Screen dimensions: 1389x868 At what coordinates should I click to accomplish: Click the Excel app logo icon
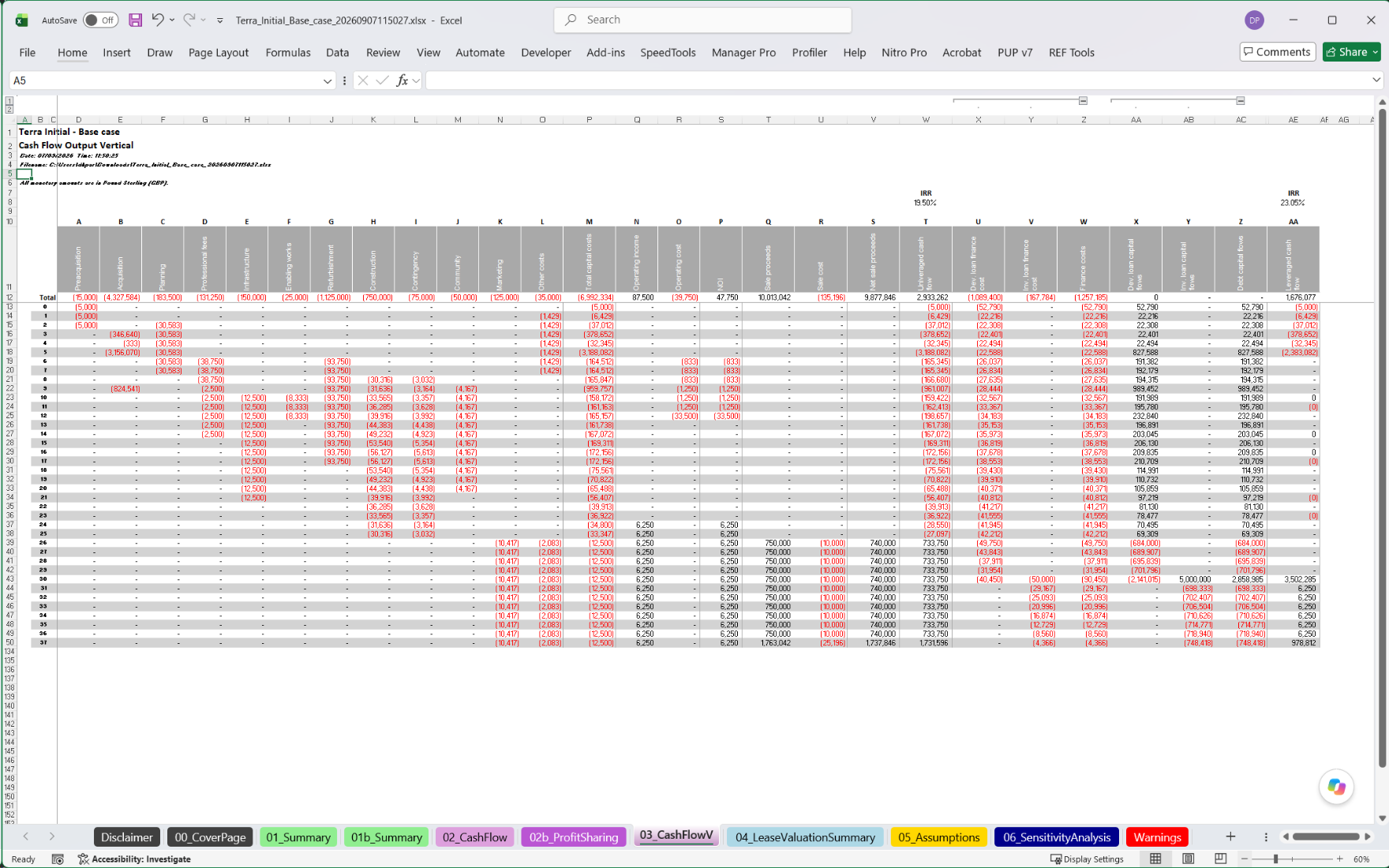point(21,21)
